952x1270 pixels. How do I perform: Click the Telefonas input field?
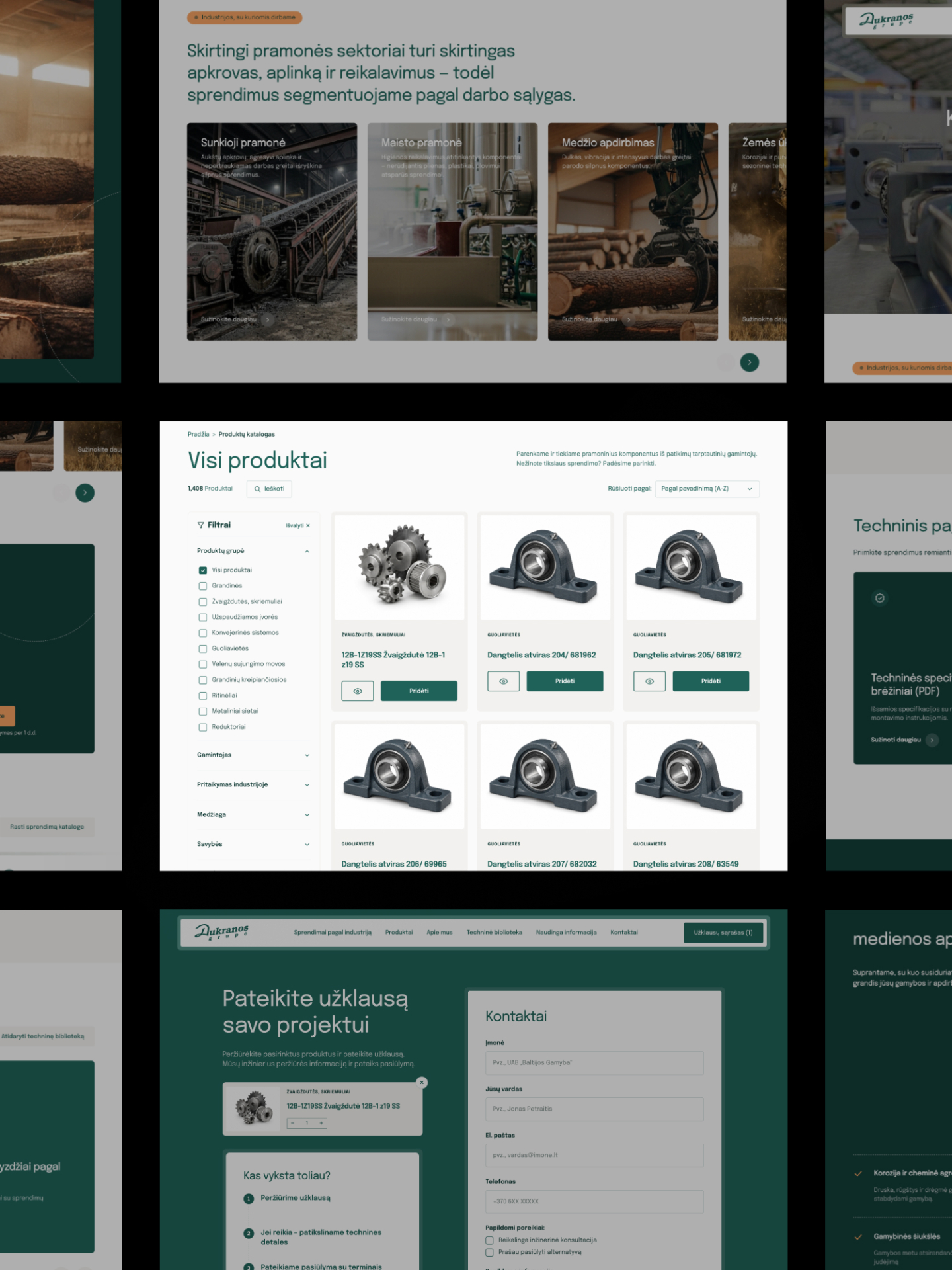click(x=594, y=1202)
